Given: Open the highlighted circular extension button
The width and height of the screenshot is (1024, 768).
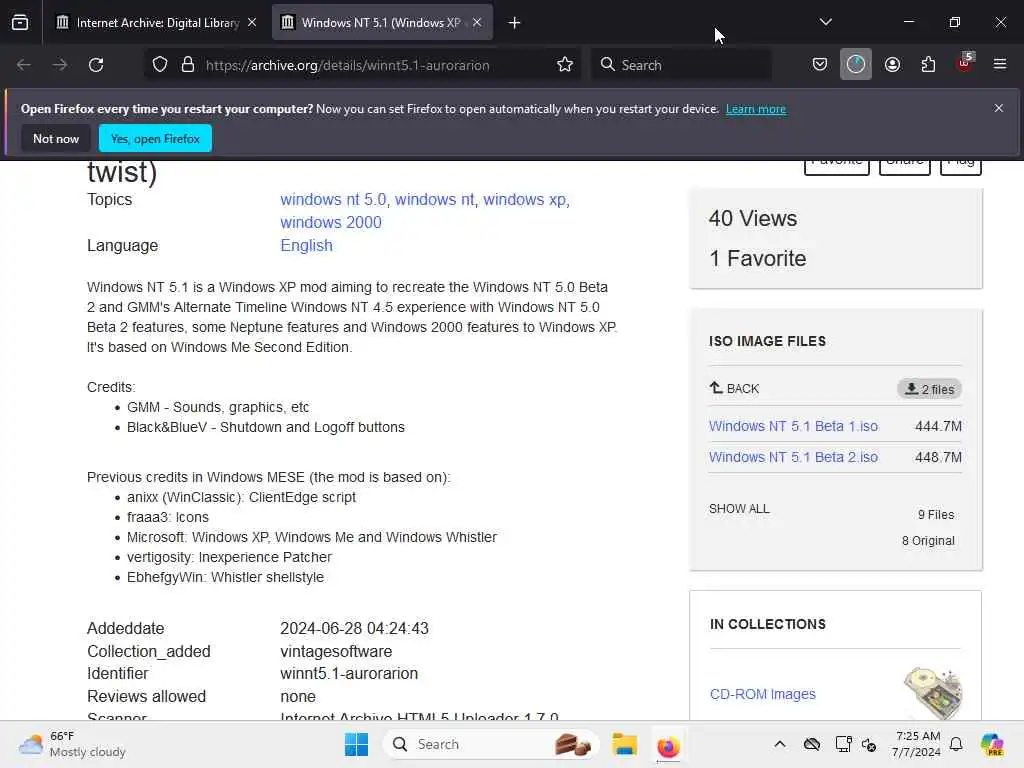Looking at the screenshot, I should tap(856, 64).
